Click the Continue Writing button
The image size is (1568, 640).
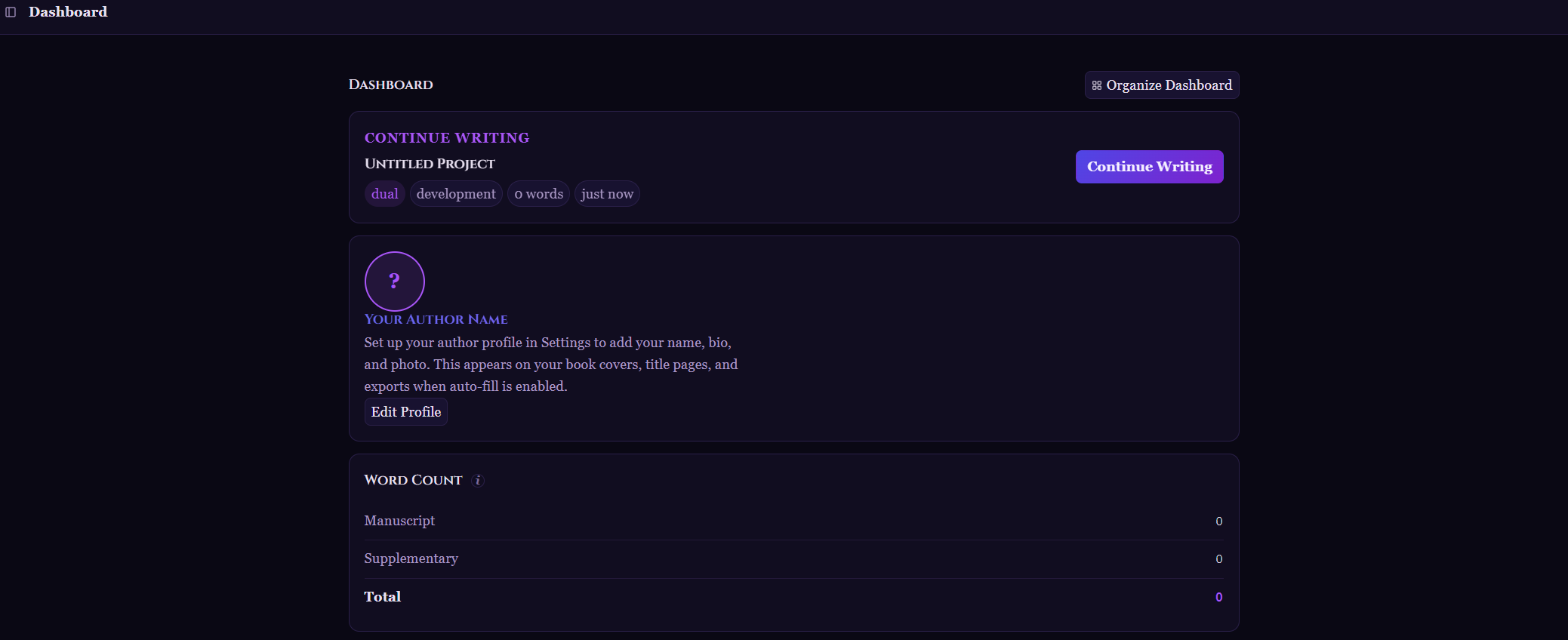click(x=1149, y=167)
